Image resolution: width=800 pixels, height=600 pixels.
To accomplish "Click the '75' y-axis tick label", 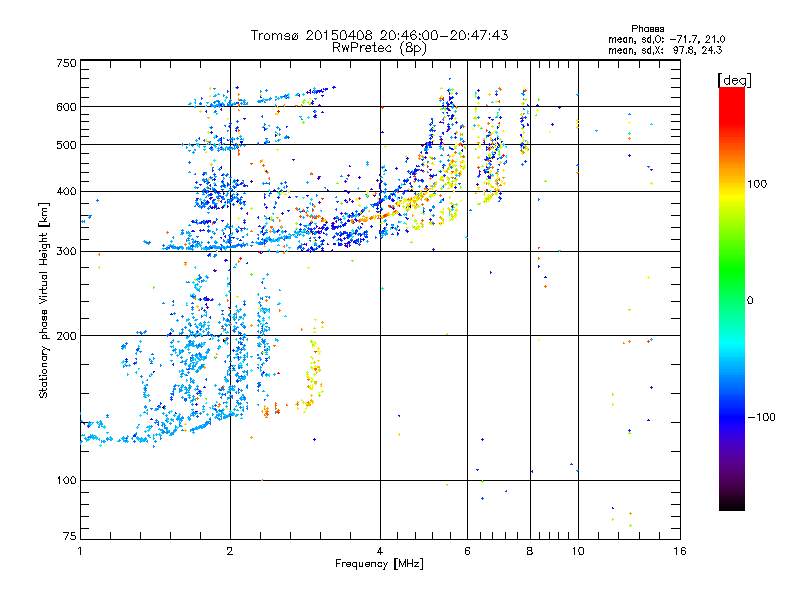I will (x=70, y=536).
